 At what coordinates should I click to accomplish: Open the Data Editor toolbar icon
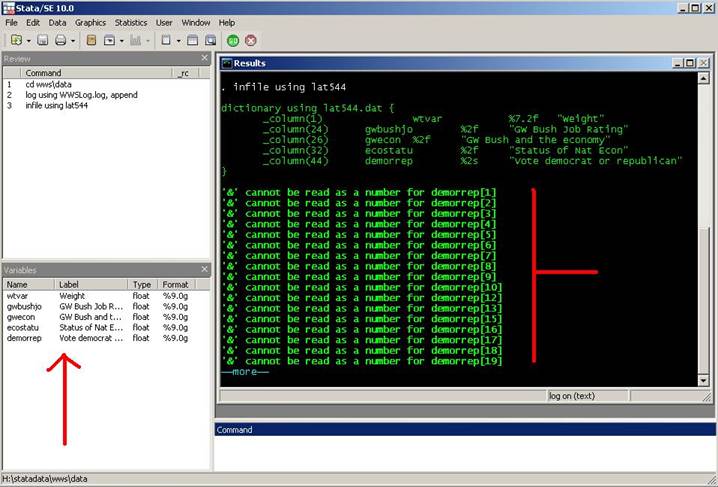coord(192,40)
